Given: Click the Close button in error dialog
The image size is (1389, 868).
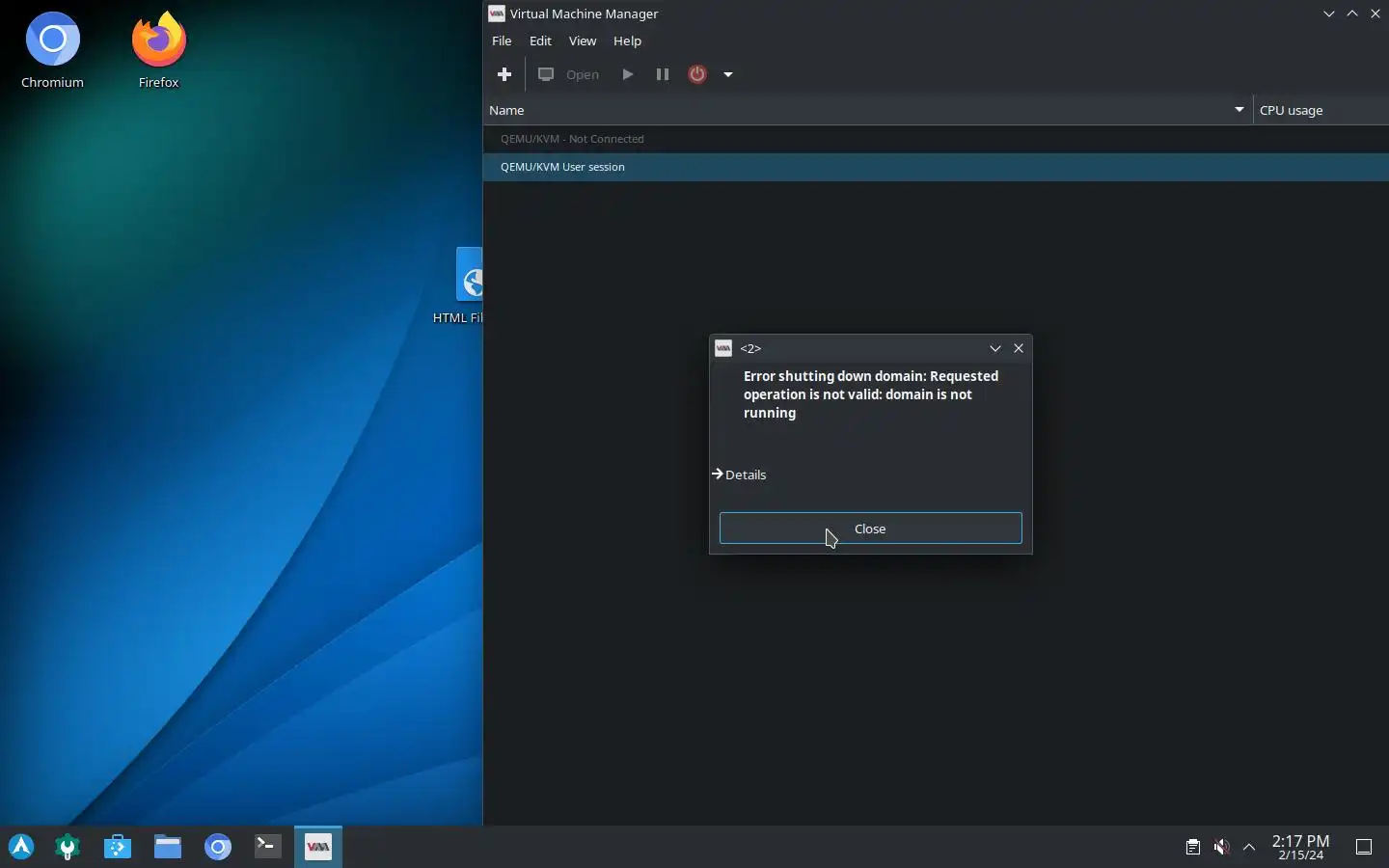Looking at the screenshot, I should click(x=870, y=529).
